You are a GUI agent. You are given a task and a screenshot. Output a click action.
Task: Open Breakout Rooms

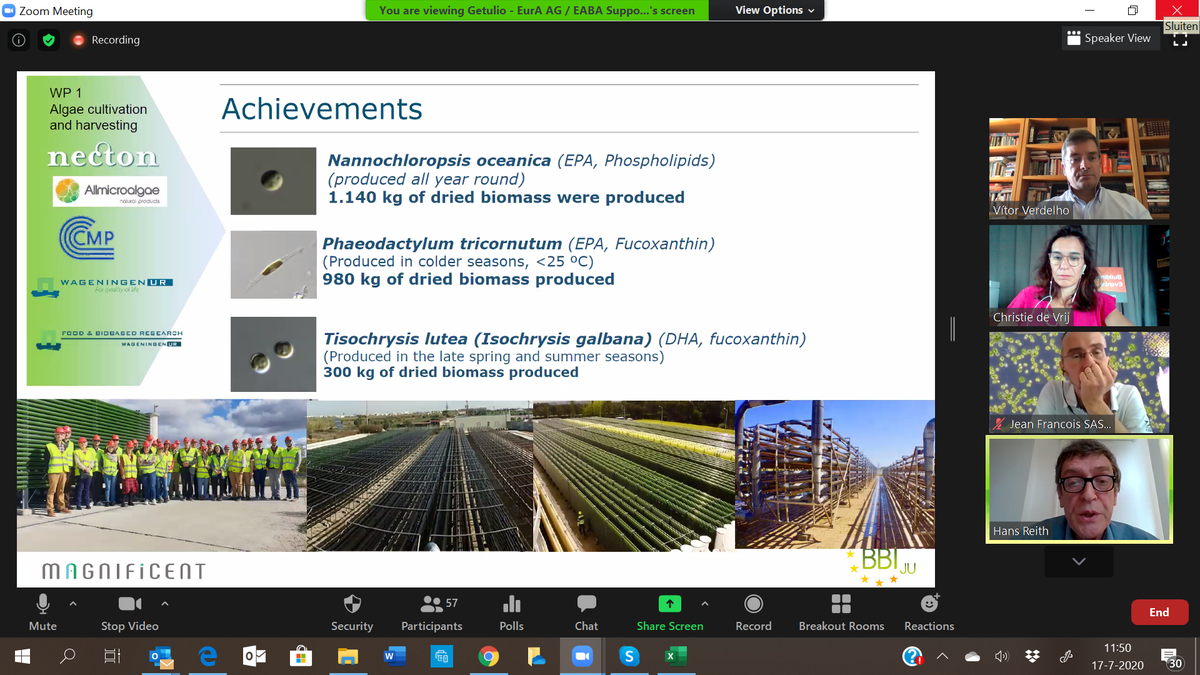[841, 612]
